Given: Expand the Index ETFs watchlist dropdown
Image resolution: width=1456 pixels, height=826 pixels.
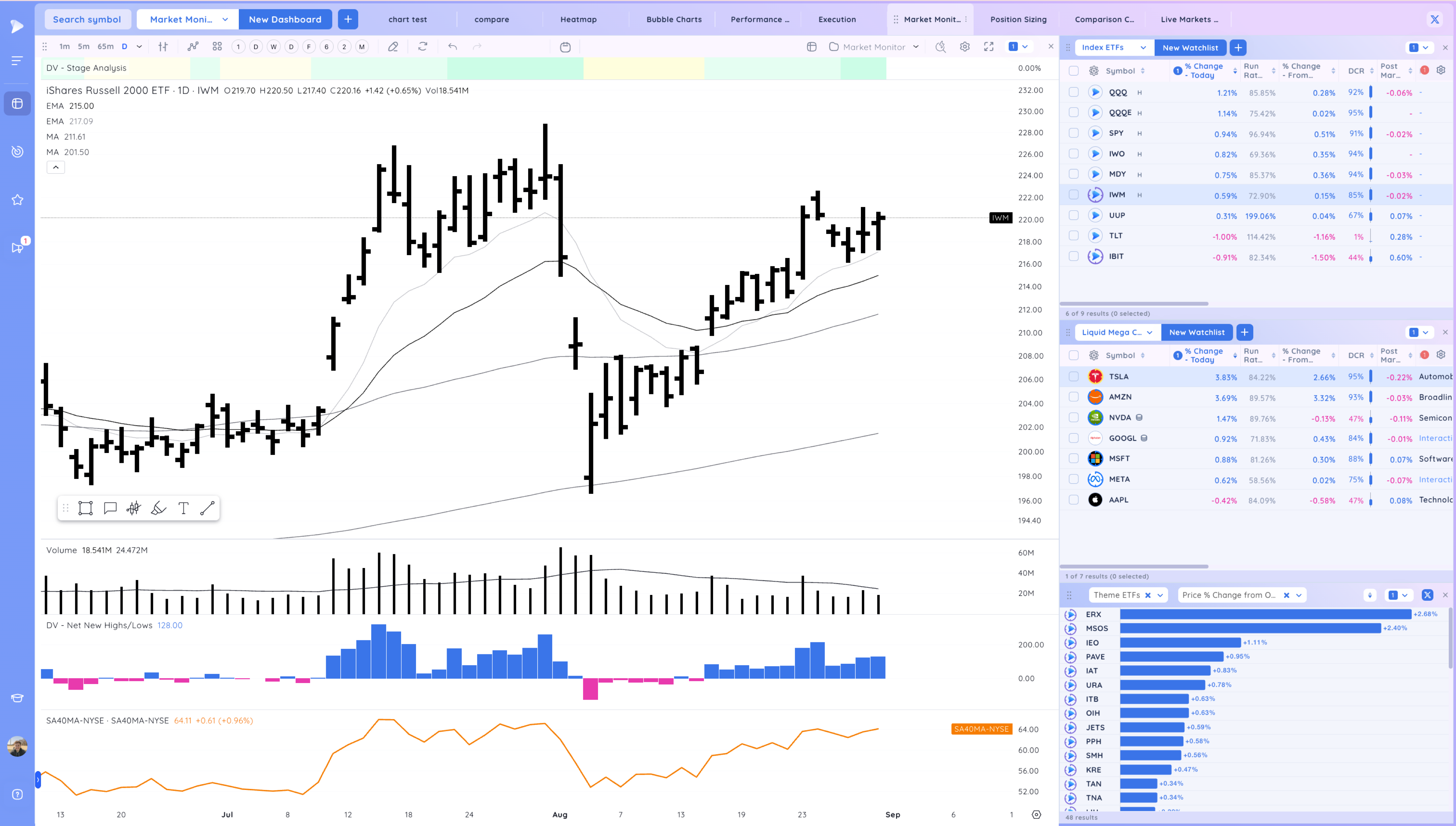Looking at the screenshot, I should pyautogui.click(x=1143, y=48).
